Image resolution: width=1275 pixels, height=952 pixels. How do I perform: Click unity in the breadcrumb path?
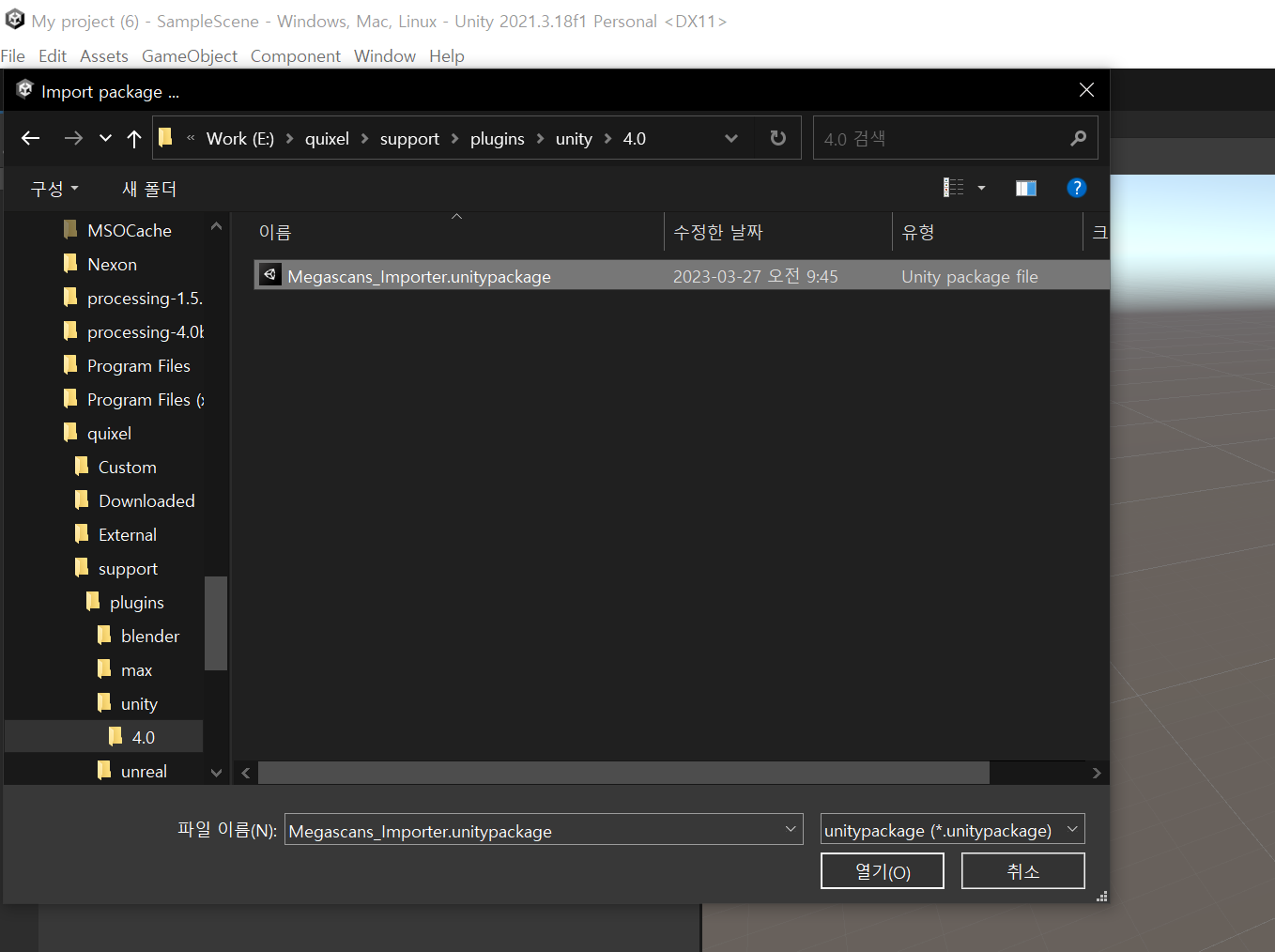574,138
